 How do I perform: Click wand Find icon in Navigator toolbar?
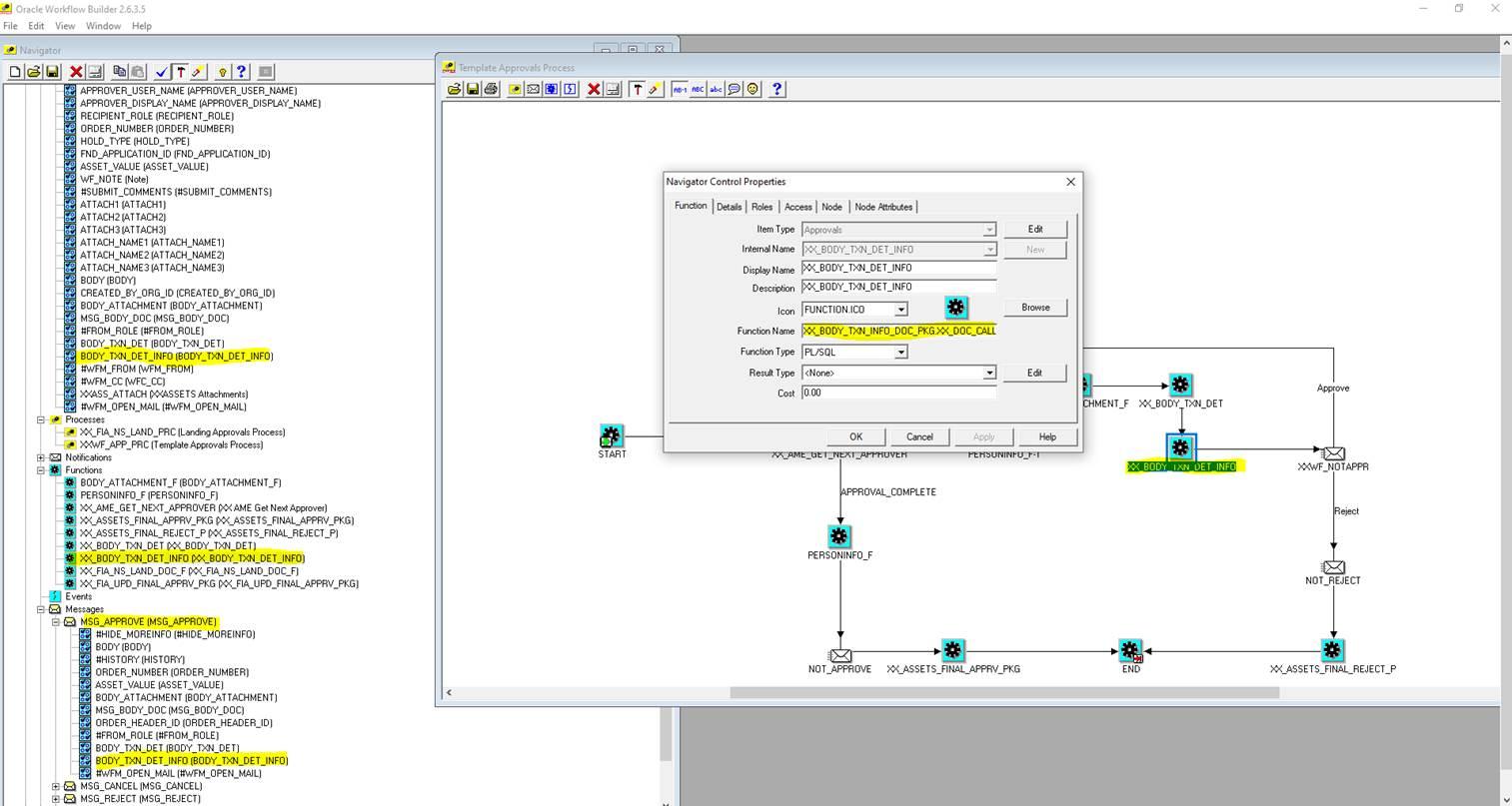[197, 72]
